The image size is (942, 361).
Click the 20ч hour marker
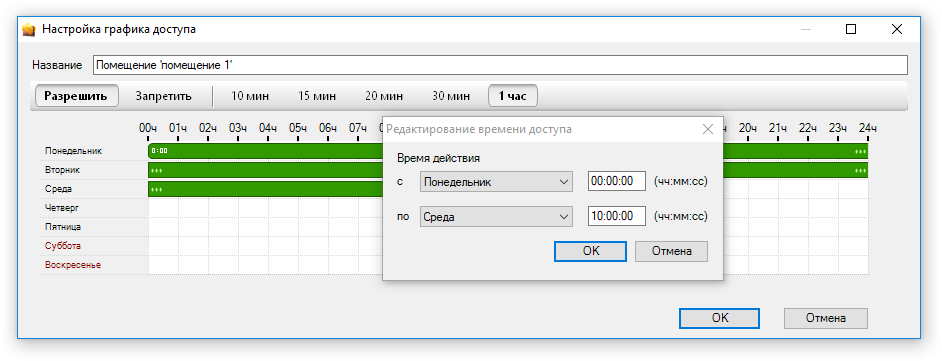click(748, 128)
